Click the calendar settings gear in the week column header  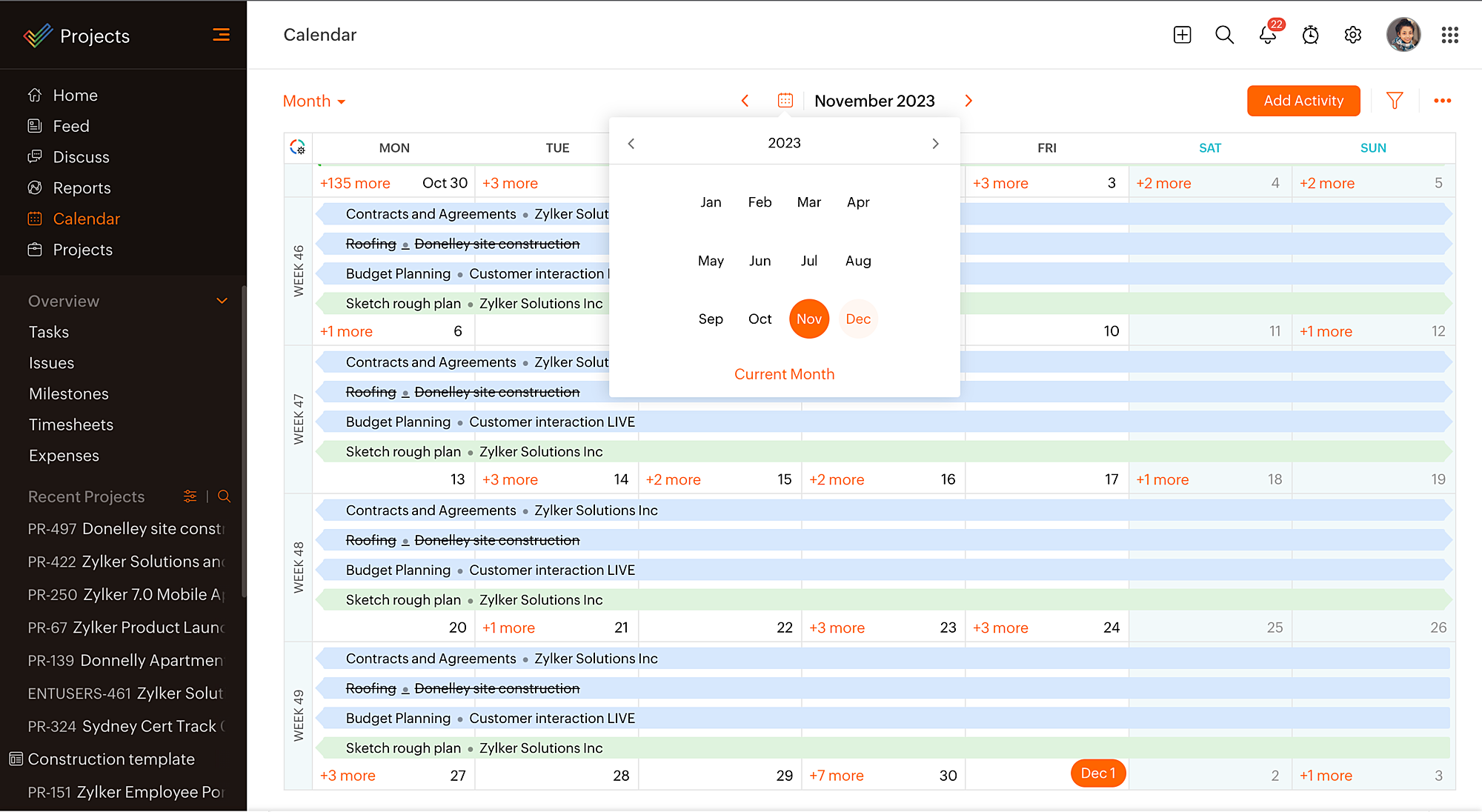[x=298, y=147]
